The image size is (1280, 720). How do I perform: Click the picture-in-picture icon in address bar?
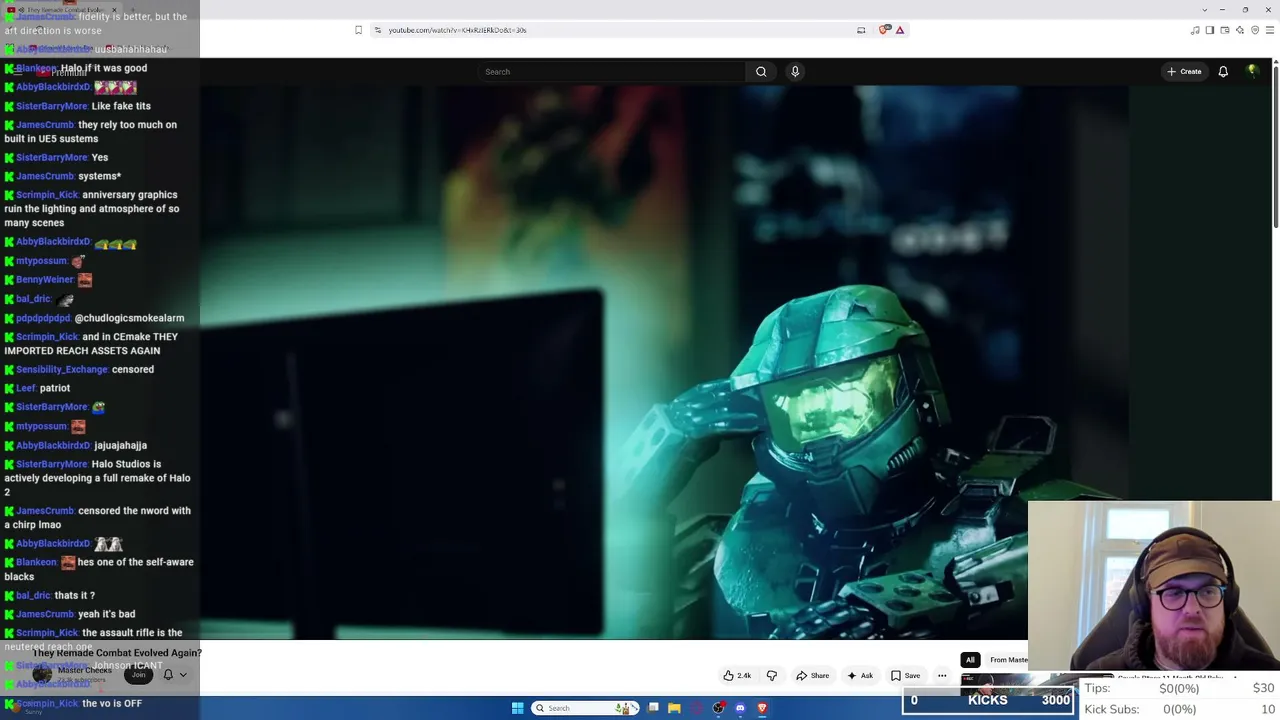[861, 30]
